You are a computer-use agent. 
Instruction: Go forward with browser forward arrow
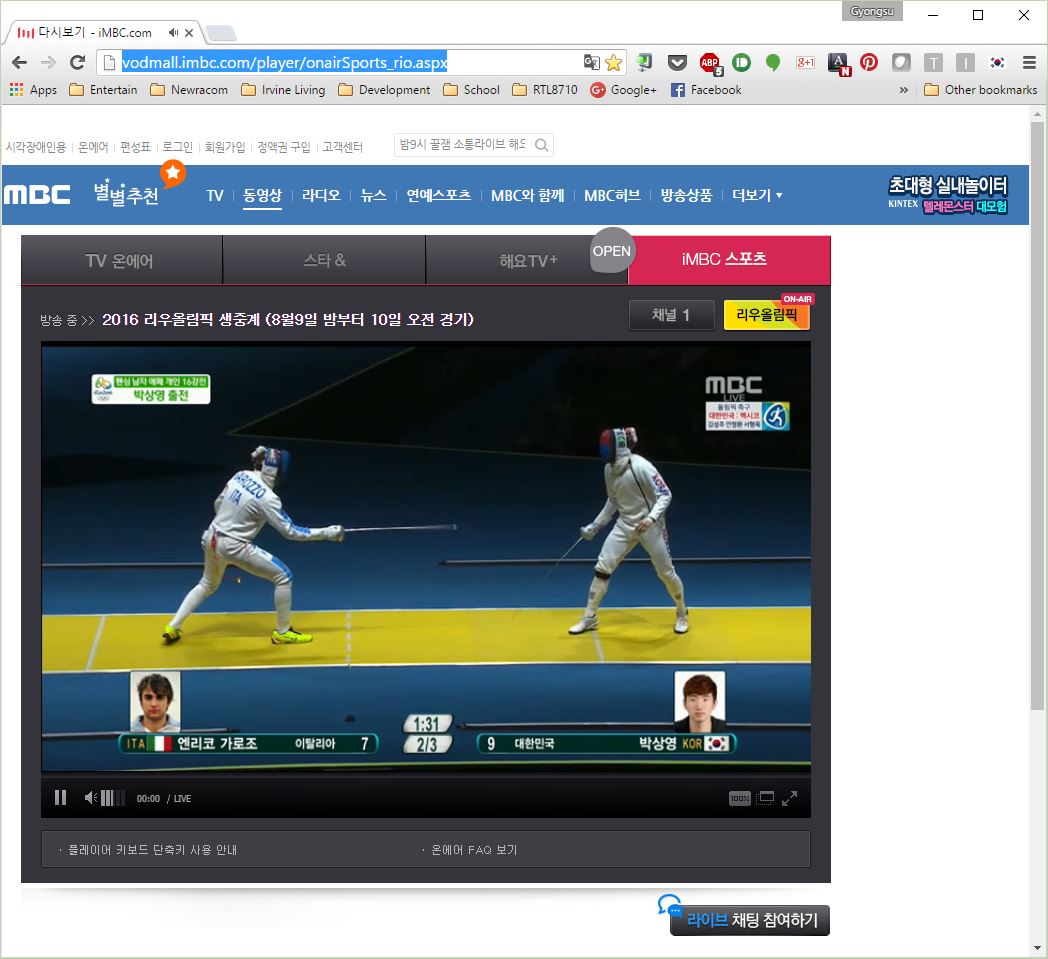(x=48, y=63)
